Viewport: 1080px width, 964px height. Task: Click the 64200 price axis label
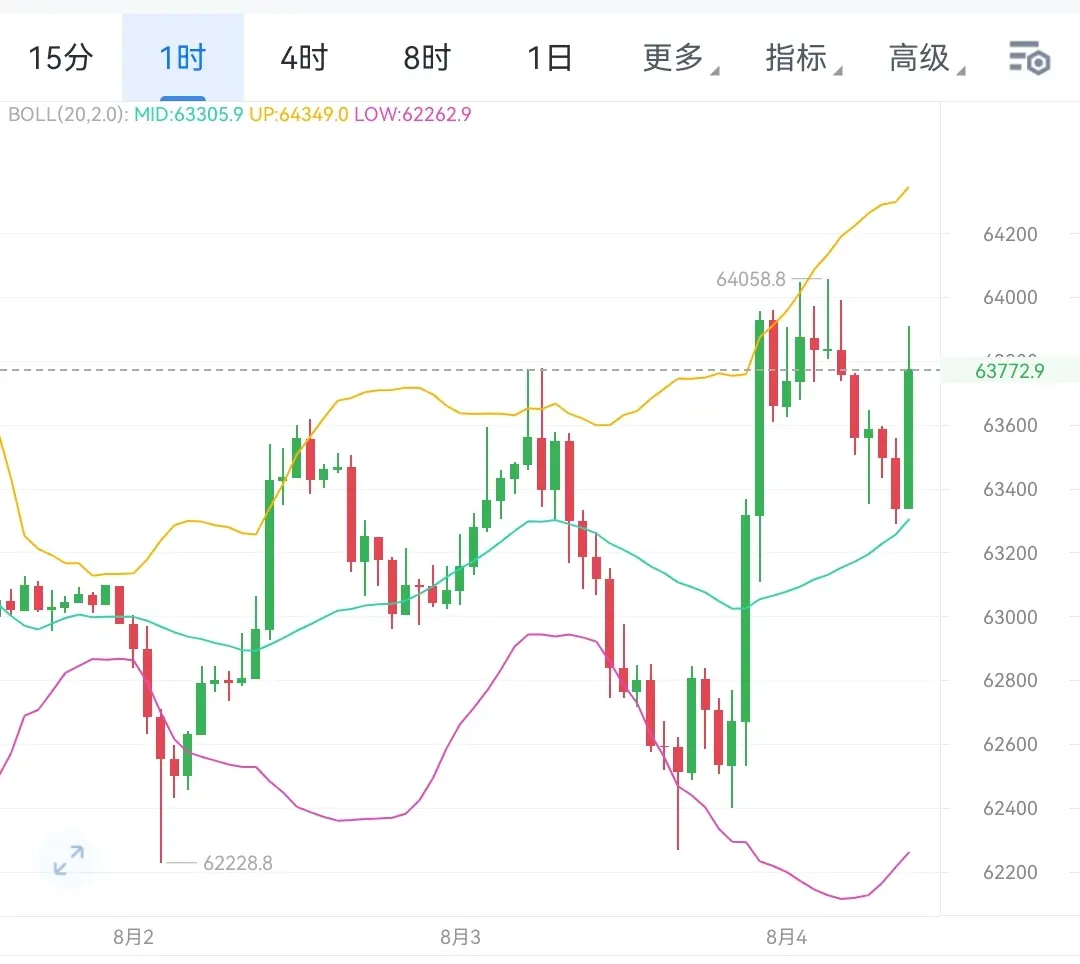[x=1010, y=234]
